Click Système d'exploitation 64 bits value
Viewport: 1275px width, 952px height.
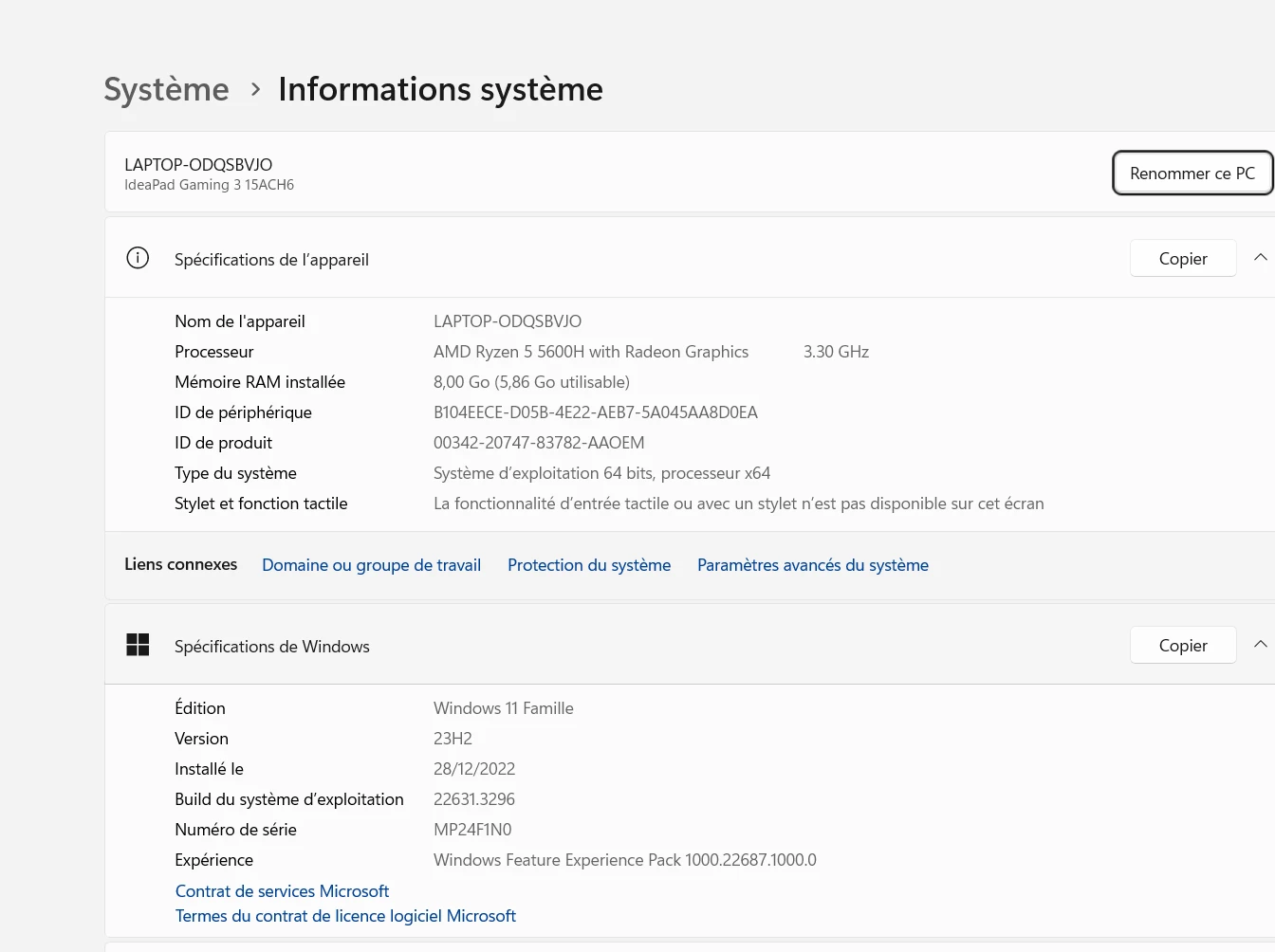click(x=601, y=473)
